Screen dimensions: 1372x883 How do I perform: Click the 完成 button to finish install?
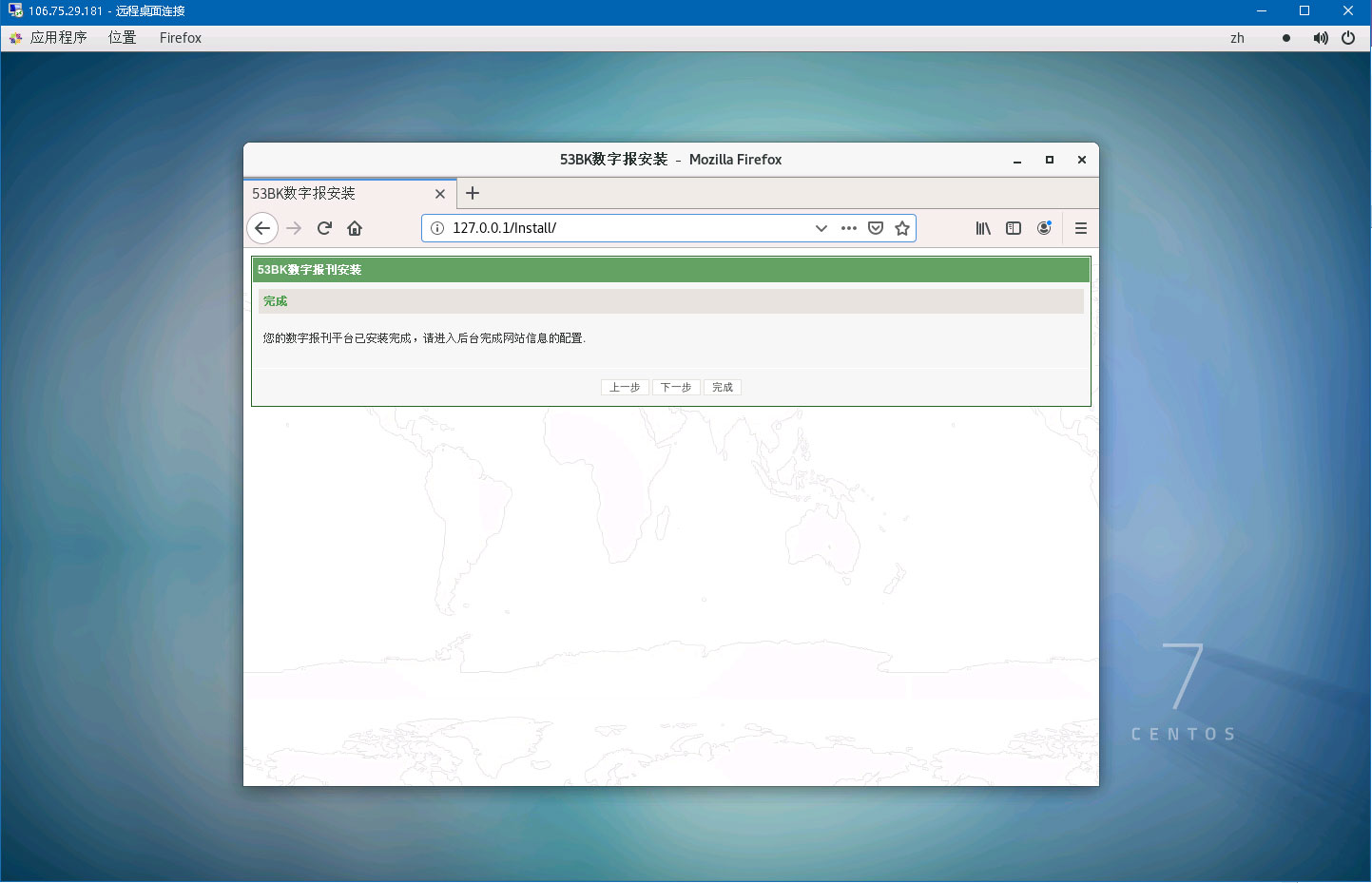pos(723,387)
